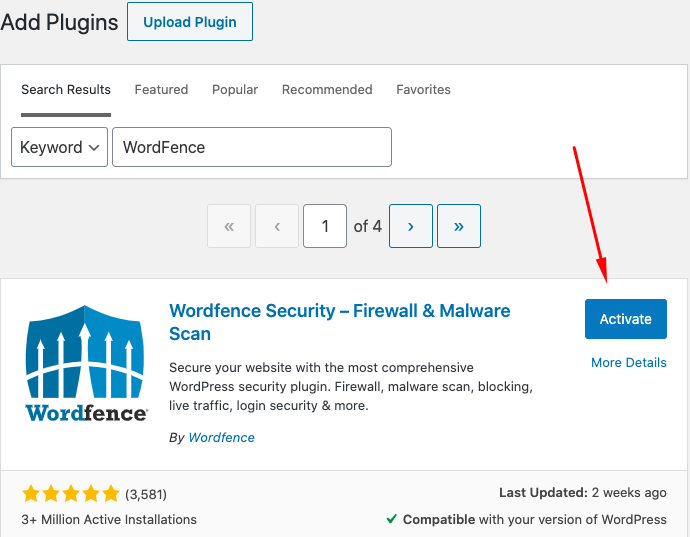Click the Add Plugins page heading
The image size is (690, 537).
(59, 22)
